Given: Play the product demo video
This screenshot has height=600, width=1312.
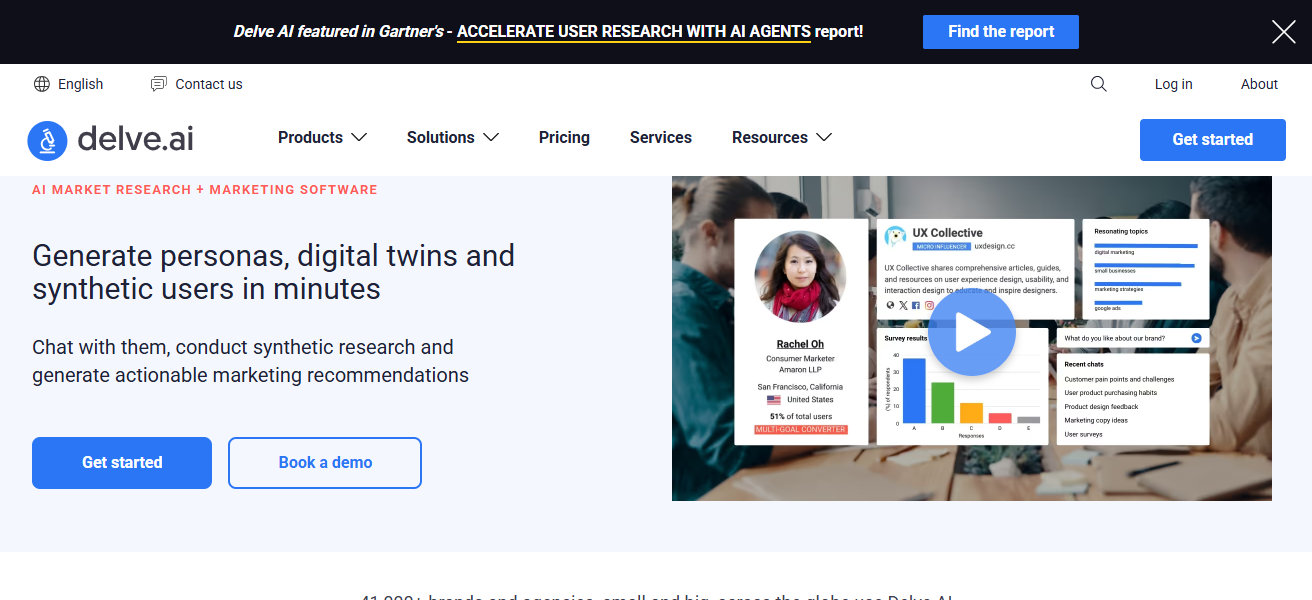Looking at the screenshot, I should 971,333.
